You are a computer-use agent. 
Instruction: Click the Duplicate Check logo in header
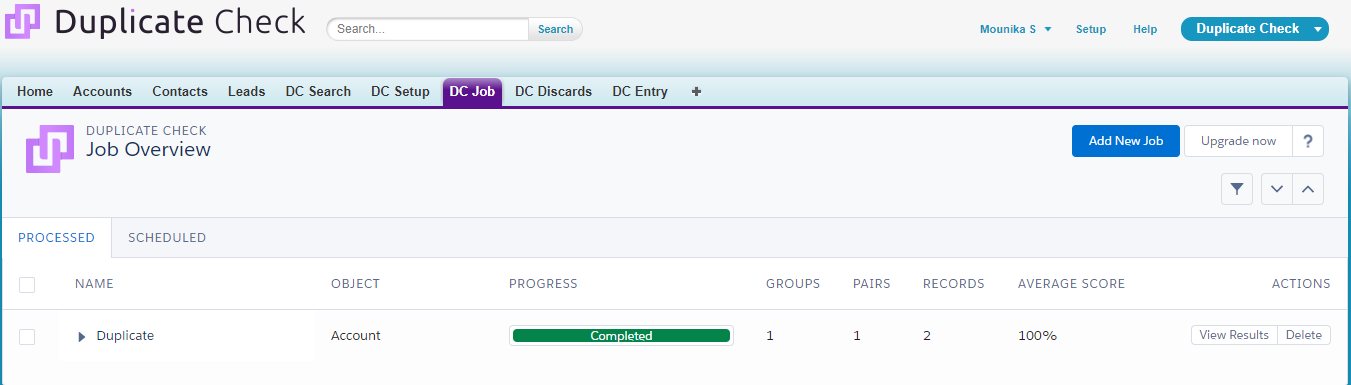[x=155, y=22]
